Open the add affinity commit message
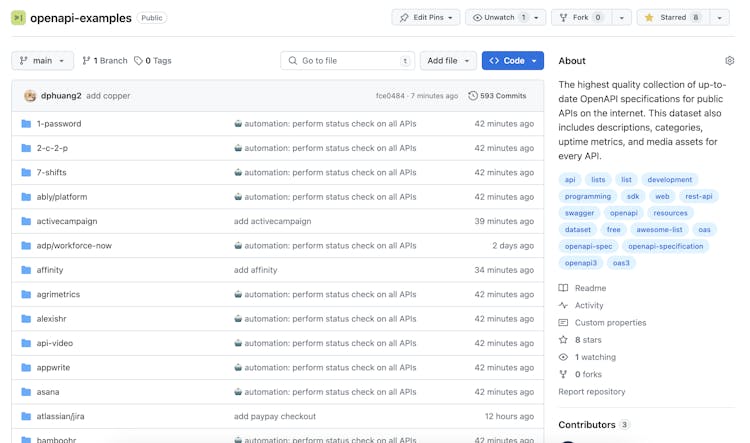 (x=255, y=270)
